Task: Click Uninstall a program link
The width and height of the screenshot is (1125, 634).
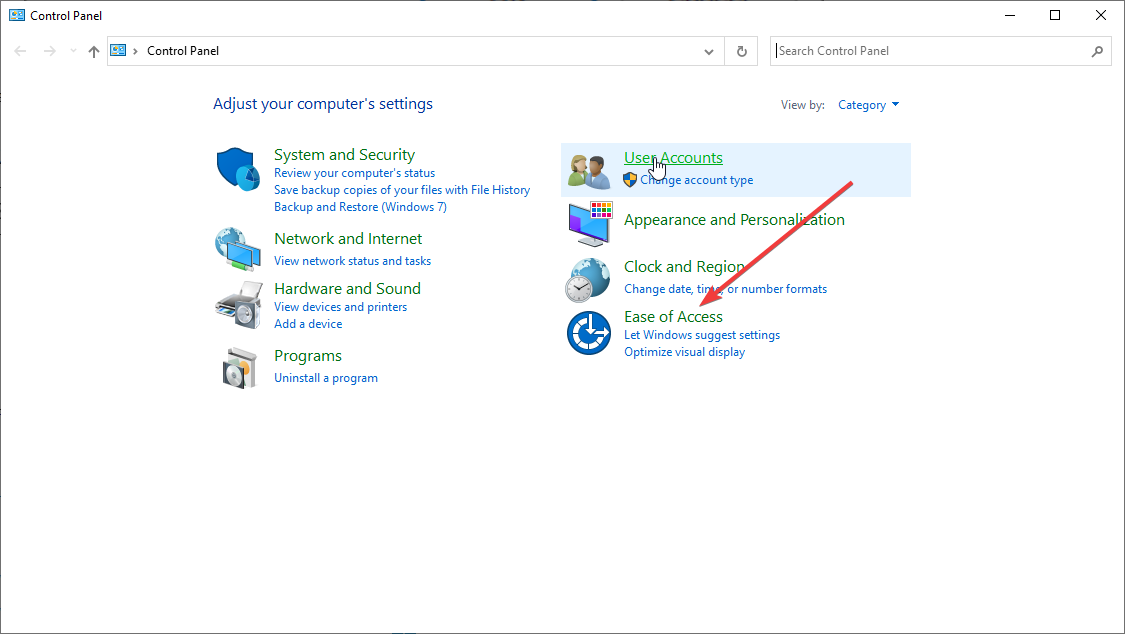Action: [x=326, y=378]
